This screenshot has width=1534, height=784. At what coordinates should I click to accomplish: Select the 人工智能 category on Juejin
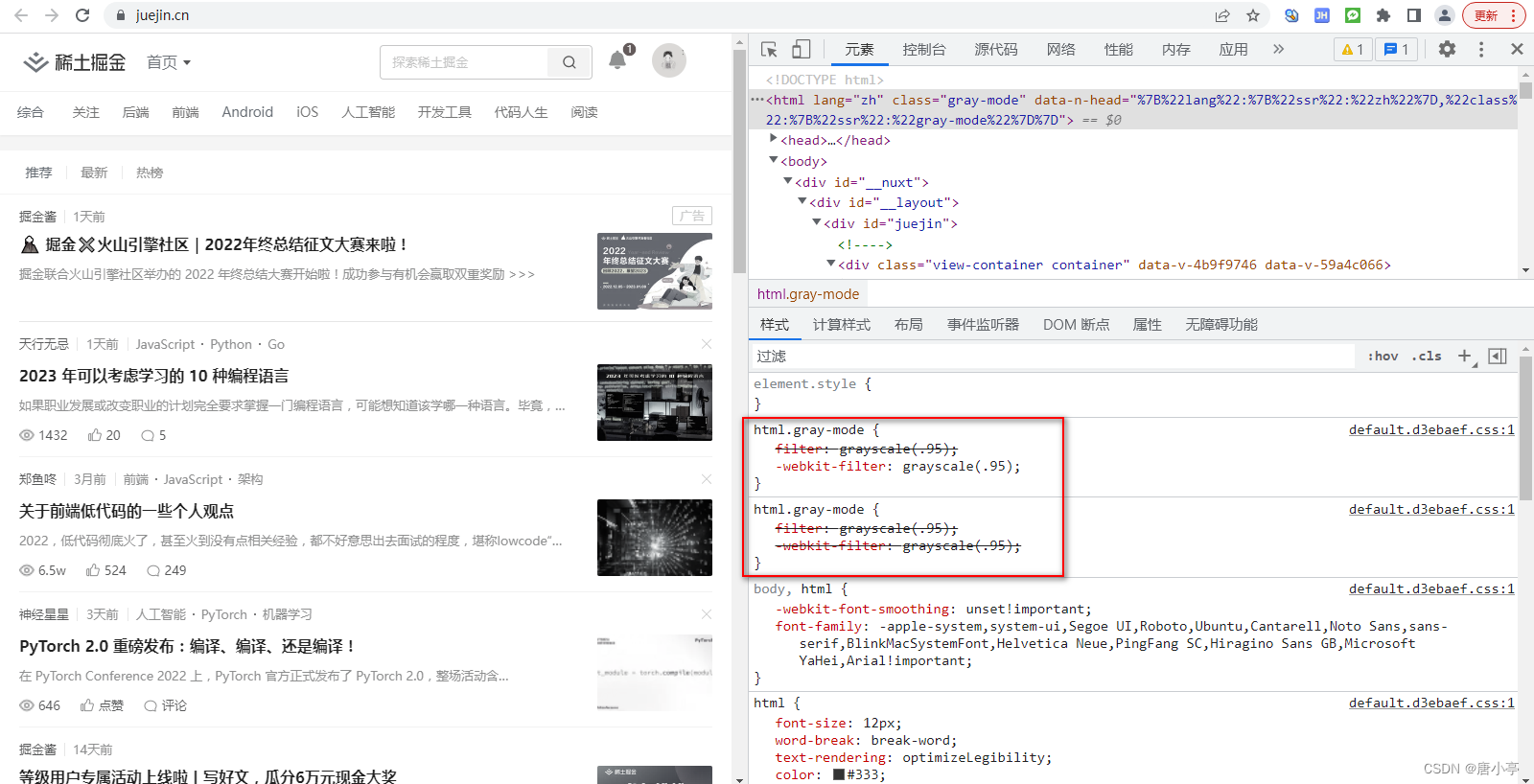click(368, 112)
